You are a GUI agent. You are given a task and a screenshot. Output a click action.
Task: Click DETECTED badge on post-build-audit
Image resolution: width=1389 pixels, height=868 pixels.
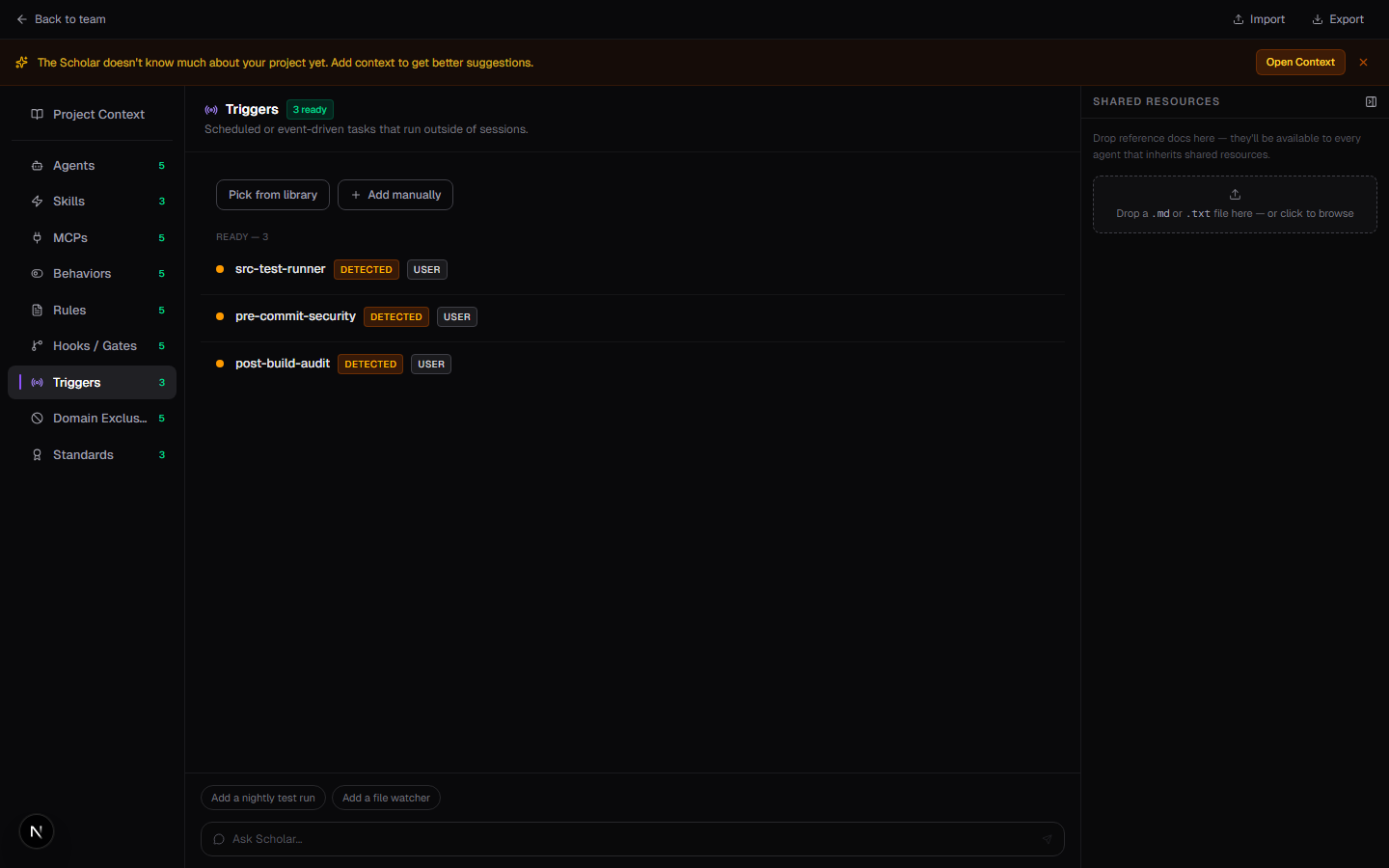(370, 365)
